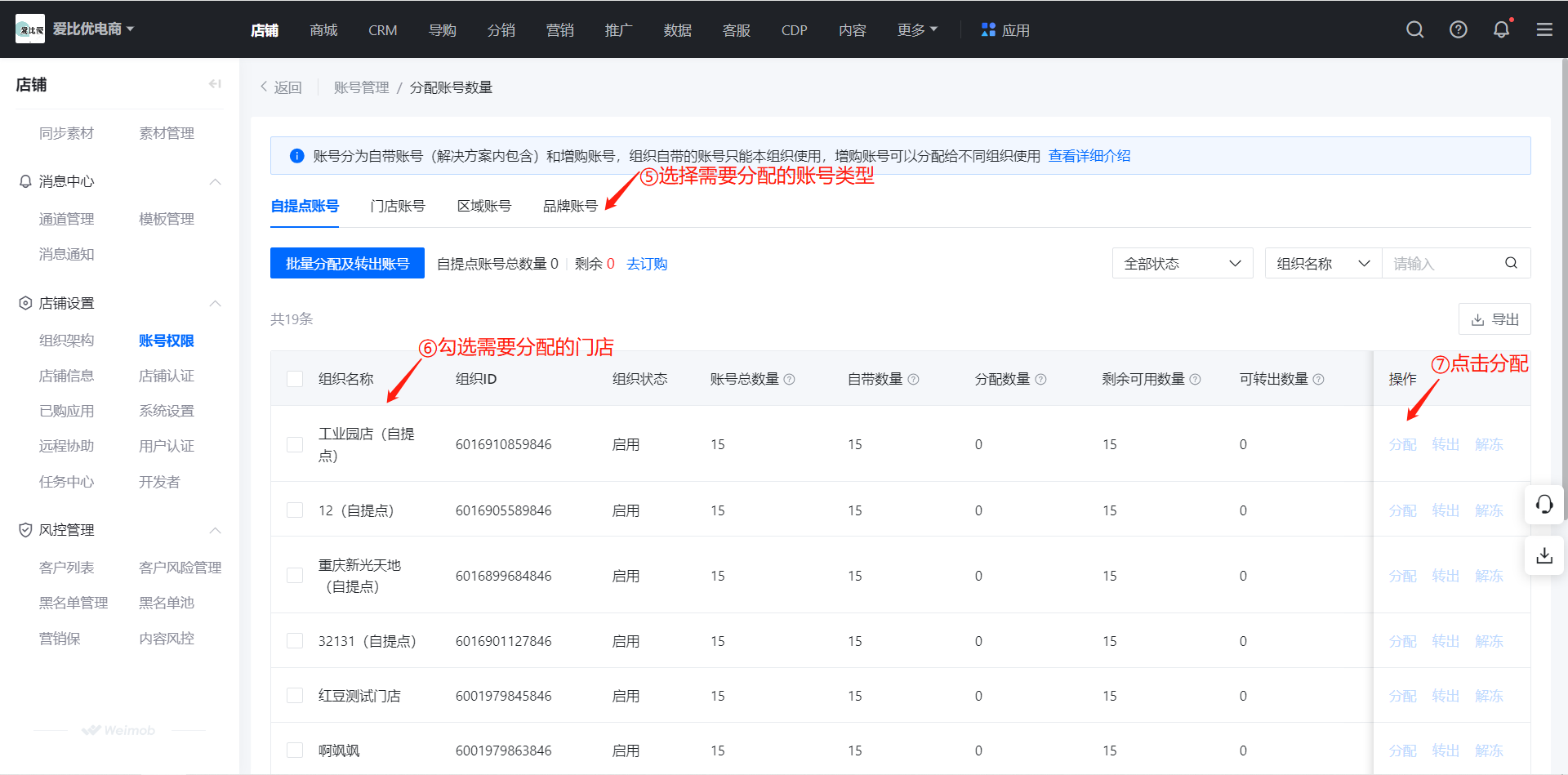Viewport: 1568px width, 775px height.
Task: Switch to 门店账号 tab
Action: [x=398, y=206]
